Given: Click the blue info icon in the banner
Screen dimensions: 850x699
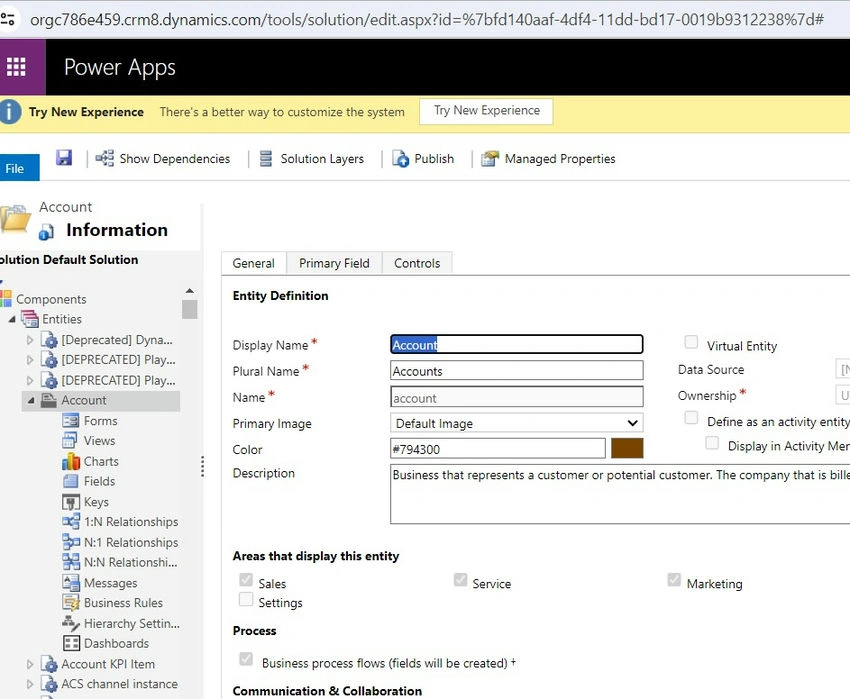Looking at the screenshot, I should (9, 112).
